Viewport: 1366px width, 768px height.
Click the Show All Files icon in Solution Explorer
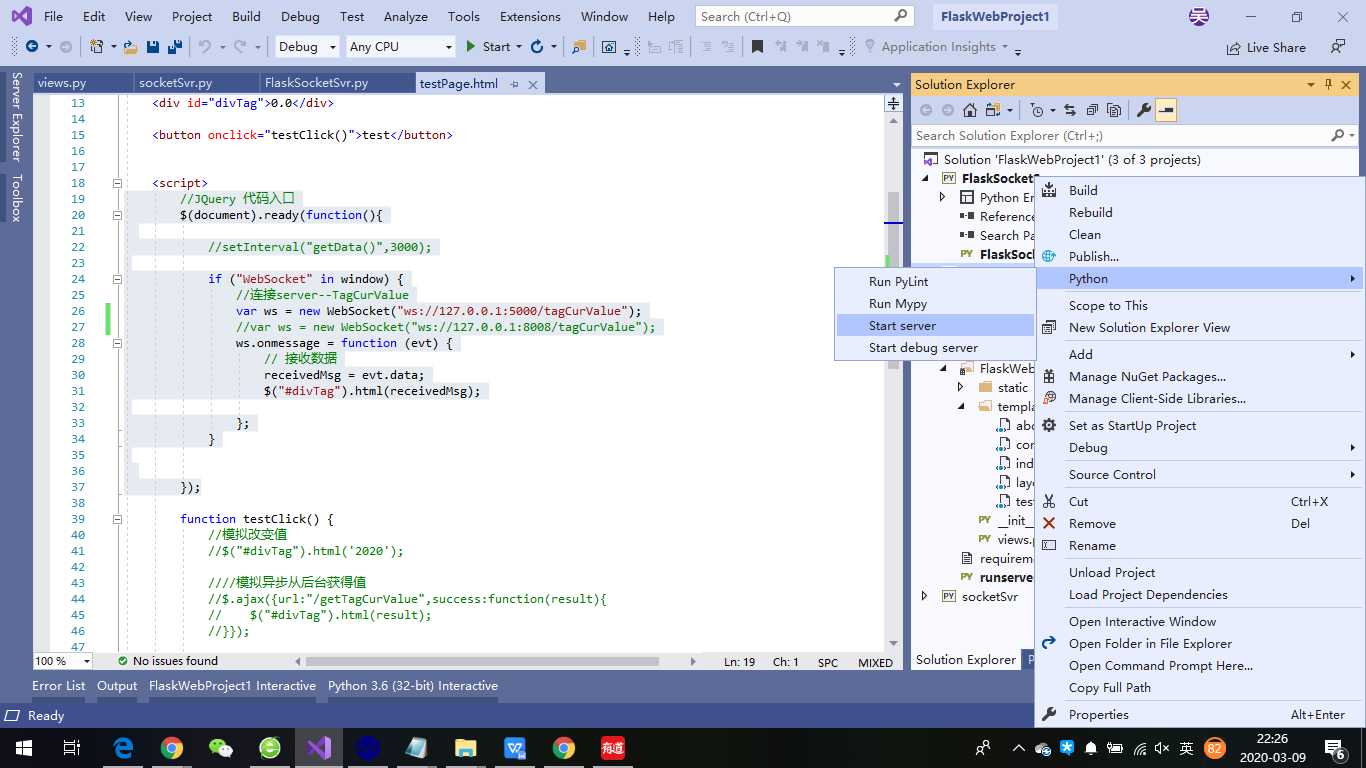[1114, 110]
